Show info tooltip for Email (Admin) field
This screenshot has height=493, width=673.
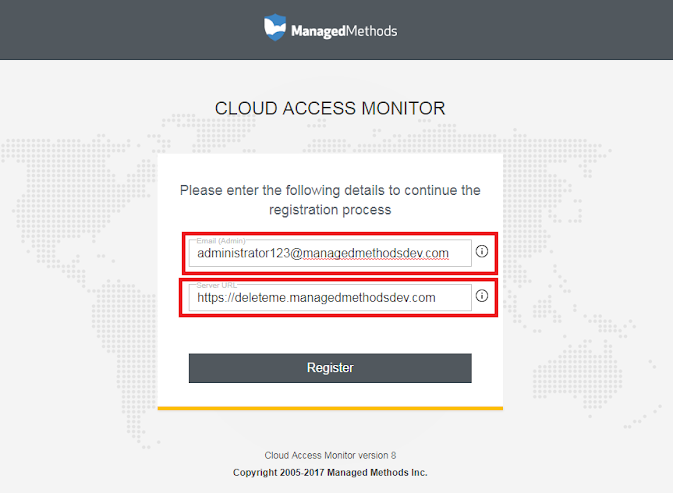point(482,252)
